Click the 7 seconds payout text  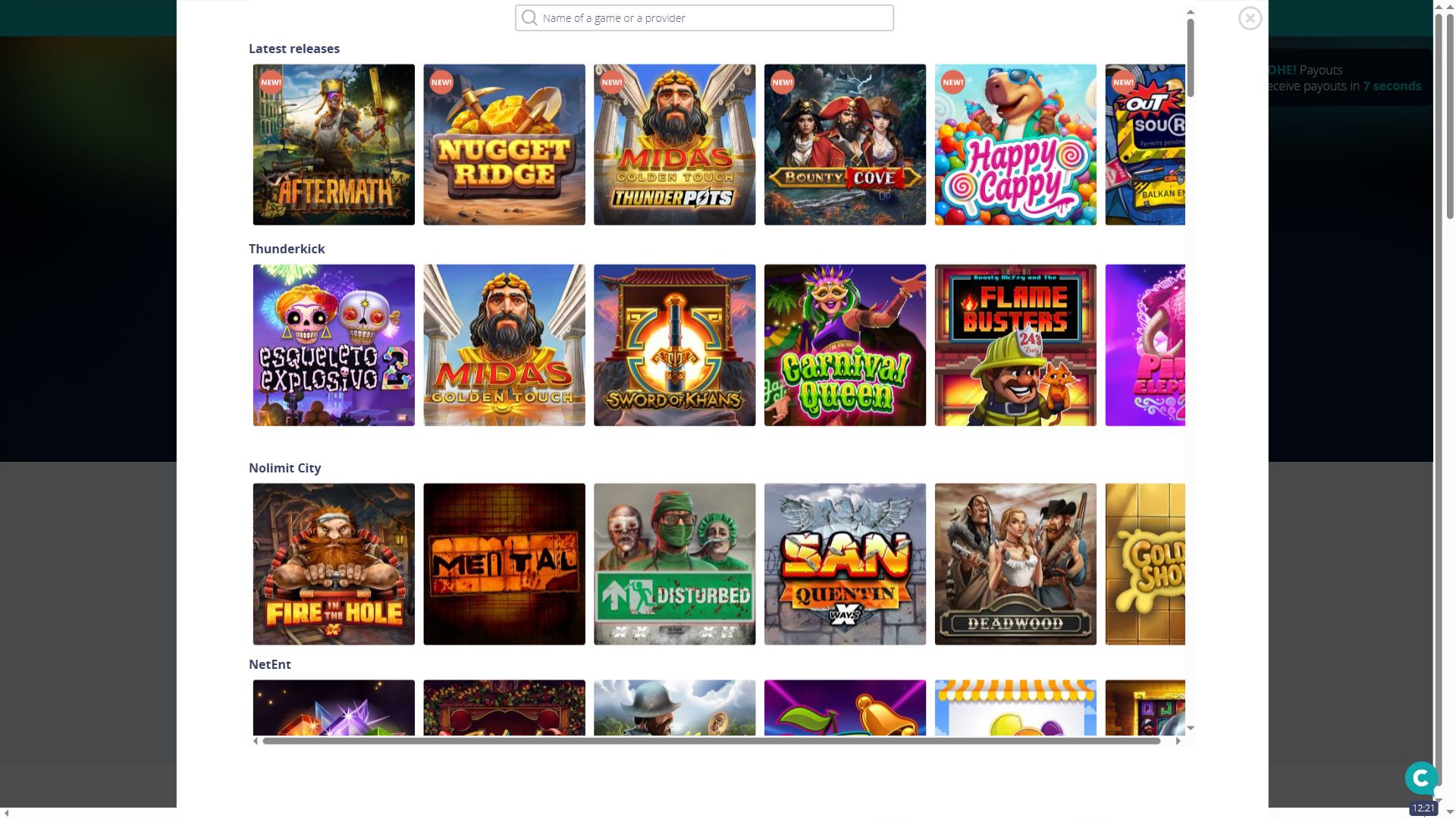coord(1392,86)
